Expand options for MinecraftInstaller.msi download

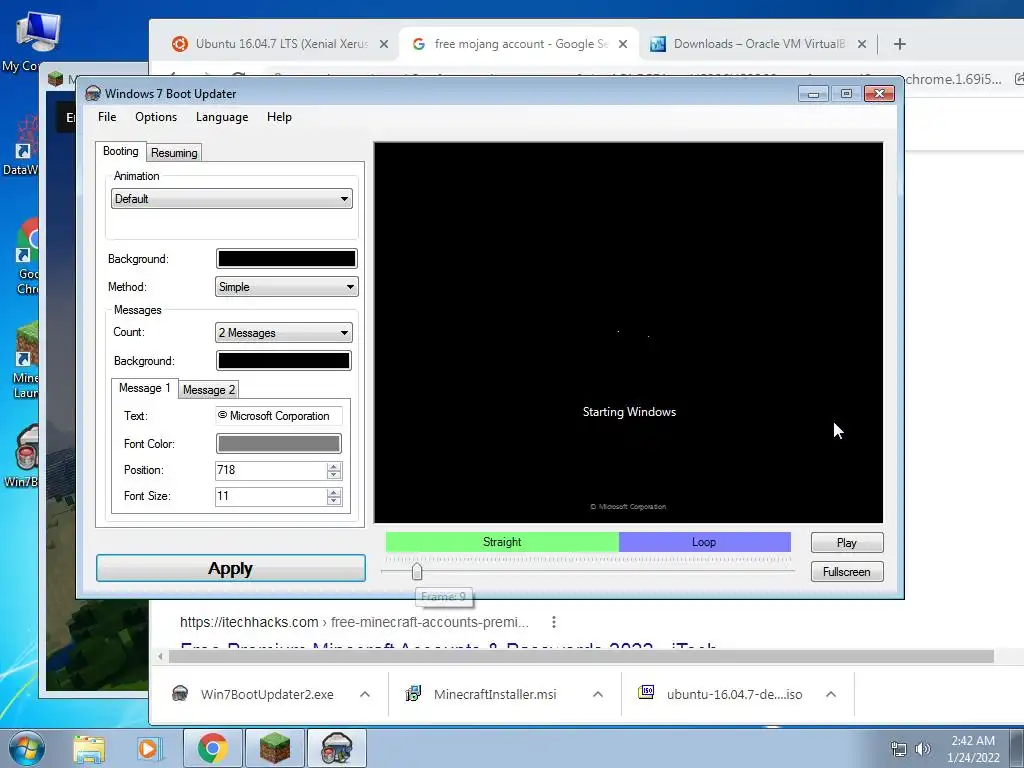point(598,694)
